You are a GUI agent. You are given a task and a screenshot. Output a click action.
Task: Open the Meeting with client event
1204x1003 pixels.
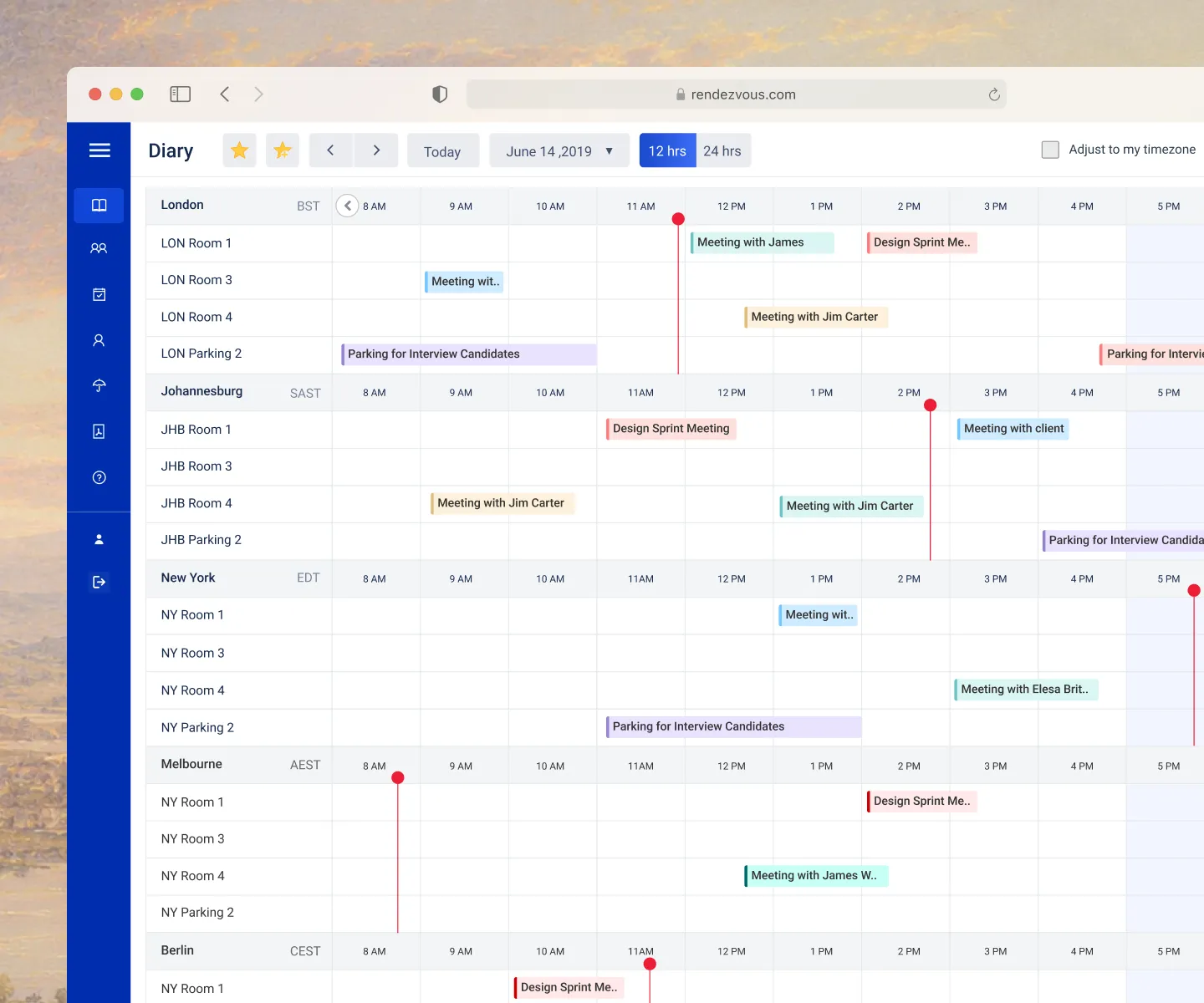pyautogui.click(x=1013, y=429)
